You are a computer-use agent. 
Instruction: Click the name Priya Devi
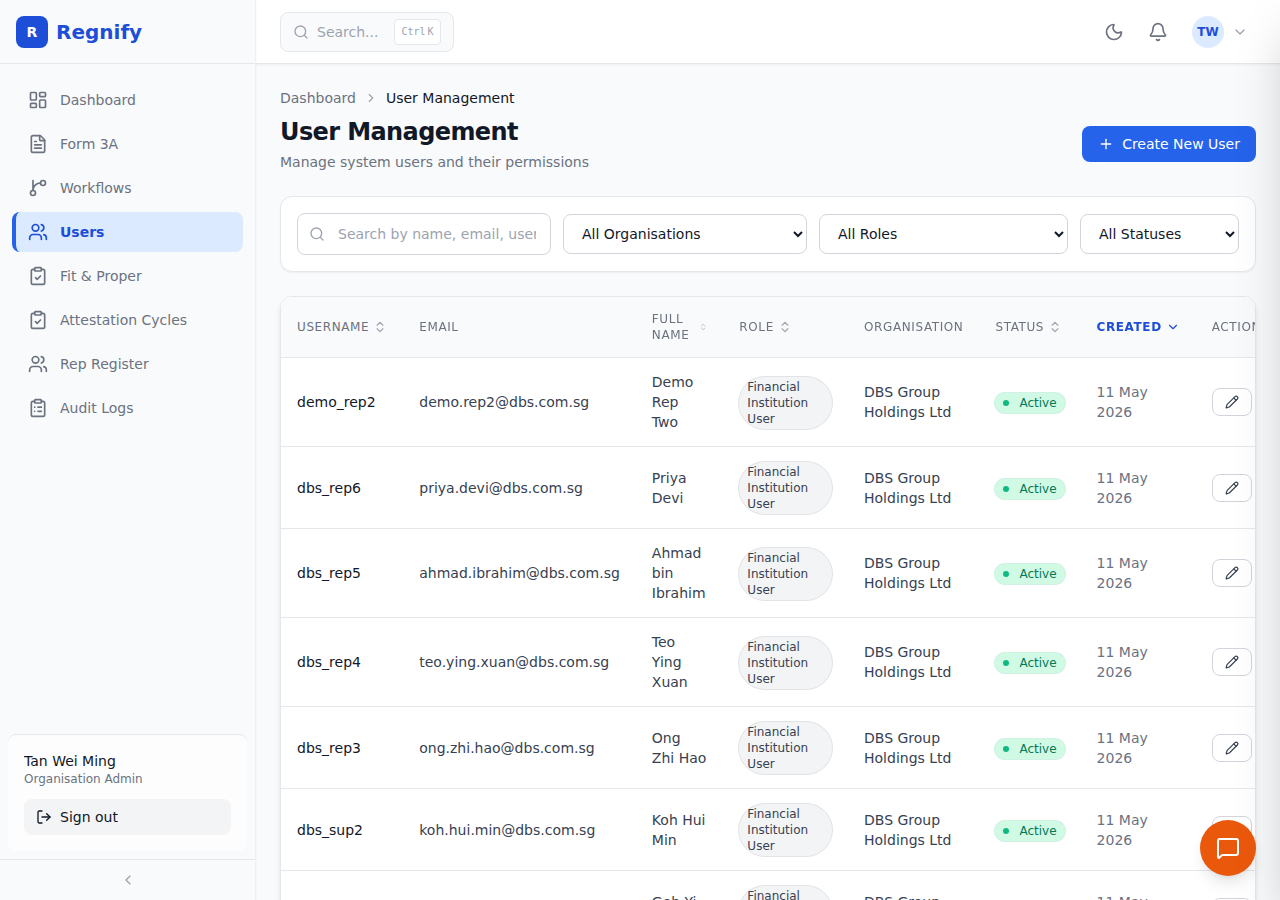pos(670,488)
